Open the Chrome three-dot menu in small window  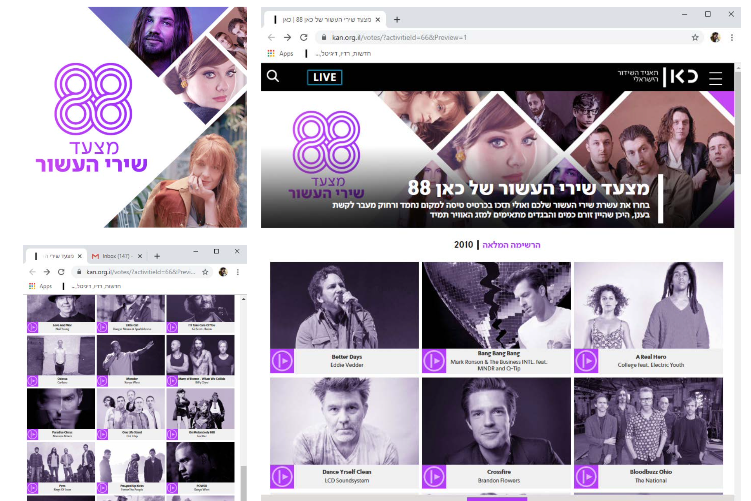point(238,272)
